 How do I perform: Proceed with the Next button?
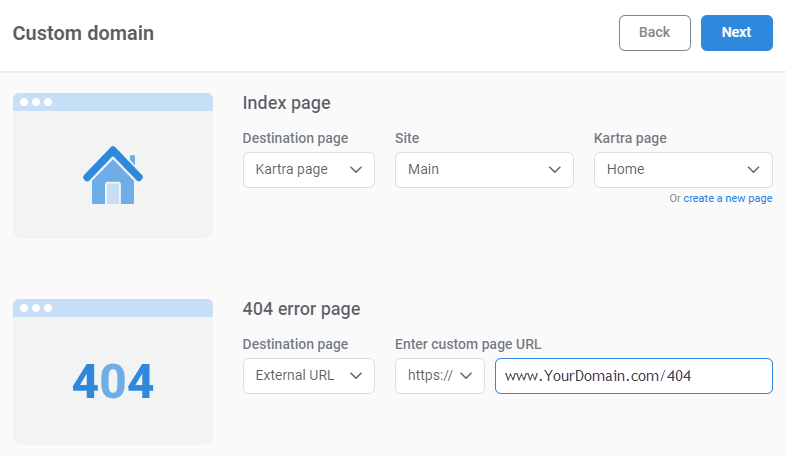click(x=736, y=33)
